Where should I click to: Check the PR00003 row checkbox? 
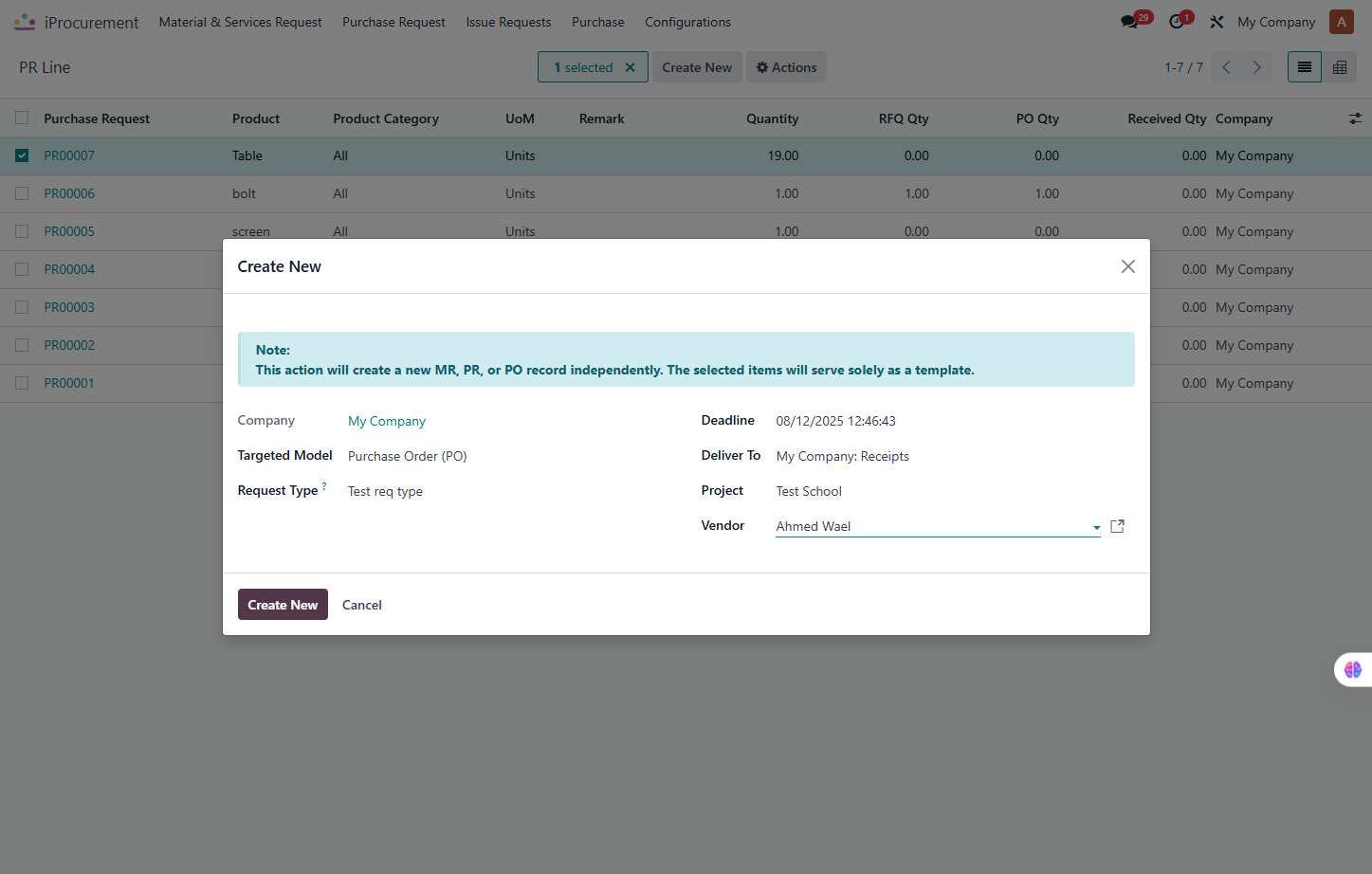pyautogui.click(x=22, y=307)
